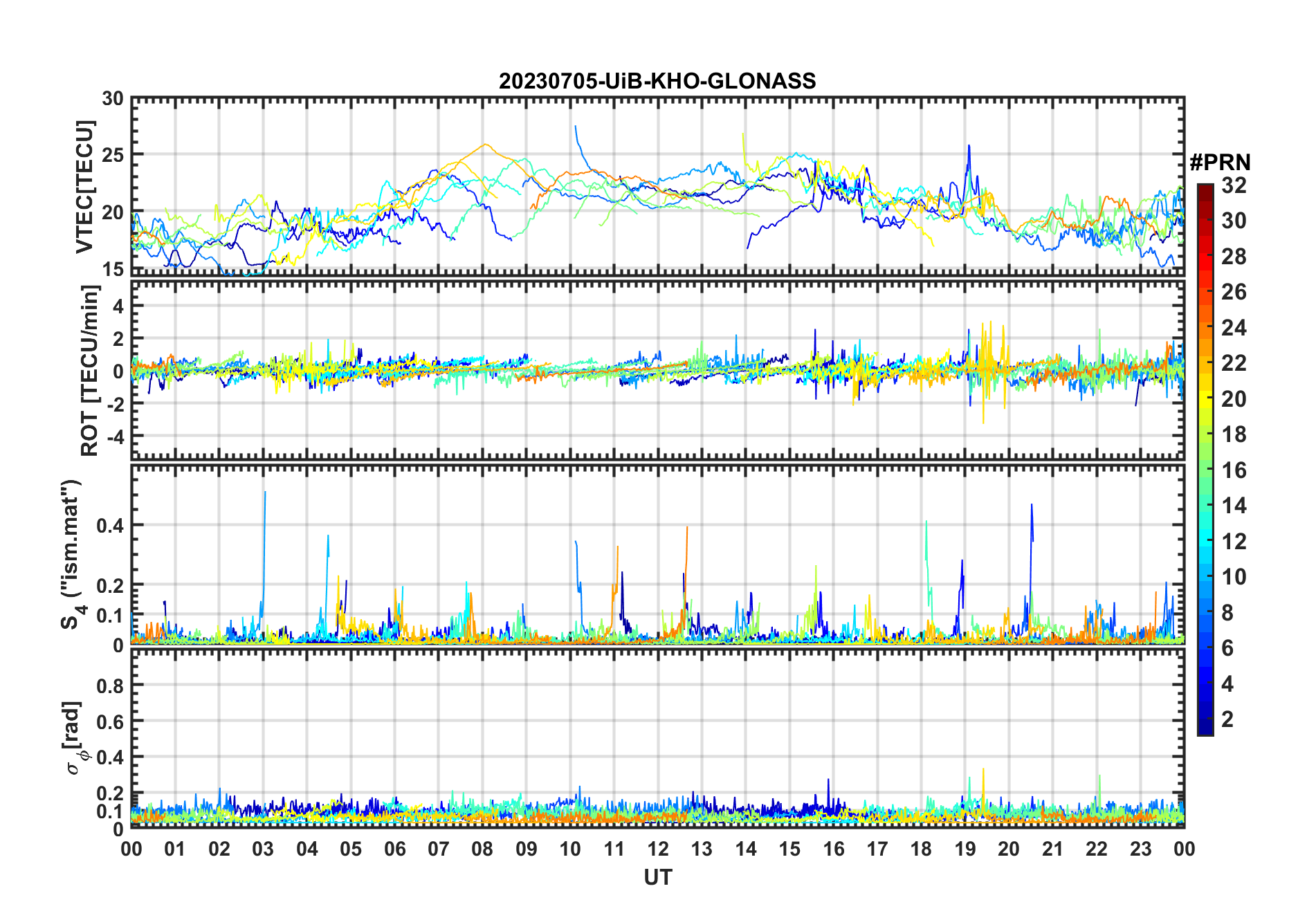
Task: Click colorbar tick label 32
Action: point(1234,185)
